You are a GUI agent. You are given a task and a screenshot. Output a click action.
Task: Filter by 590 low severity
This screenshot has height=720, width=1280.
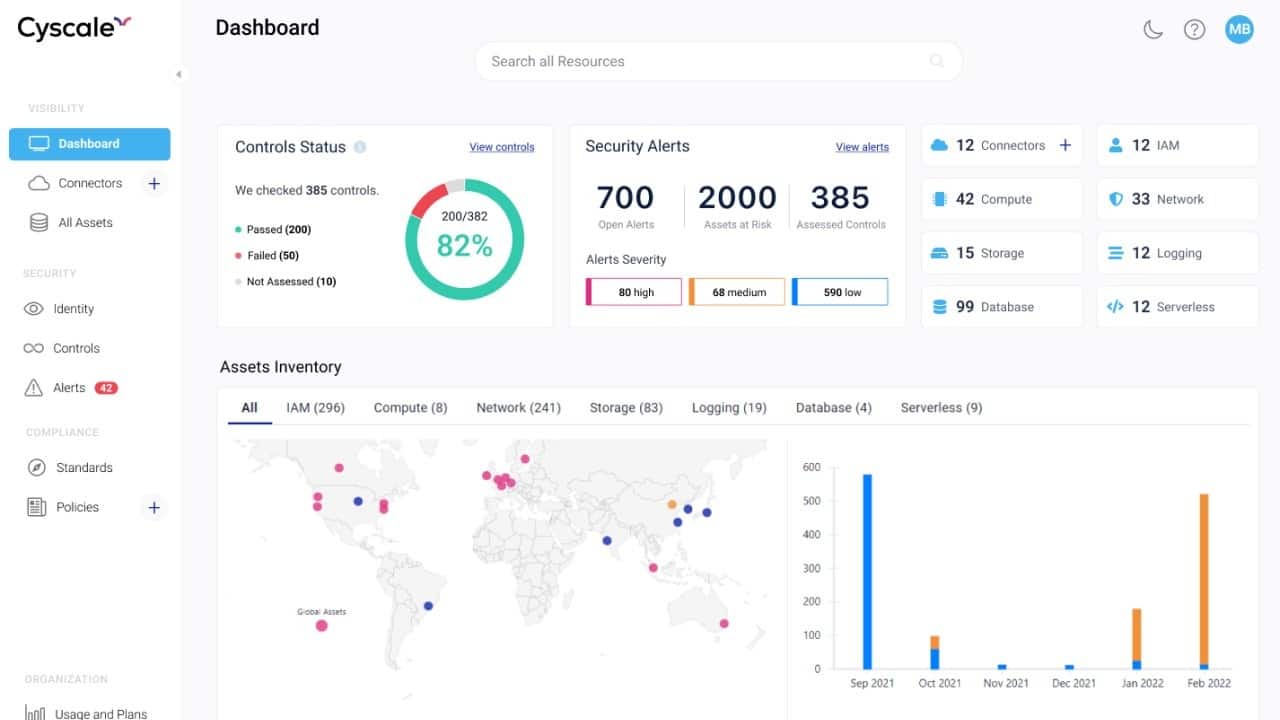click(840, 292)
